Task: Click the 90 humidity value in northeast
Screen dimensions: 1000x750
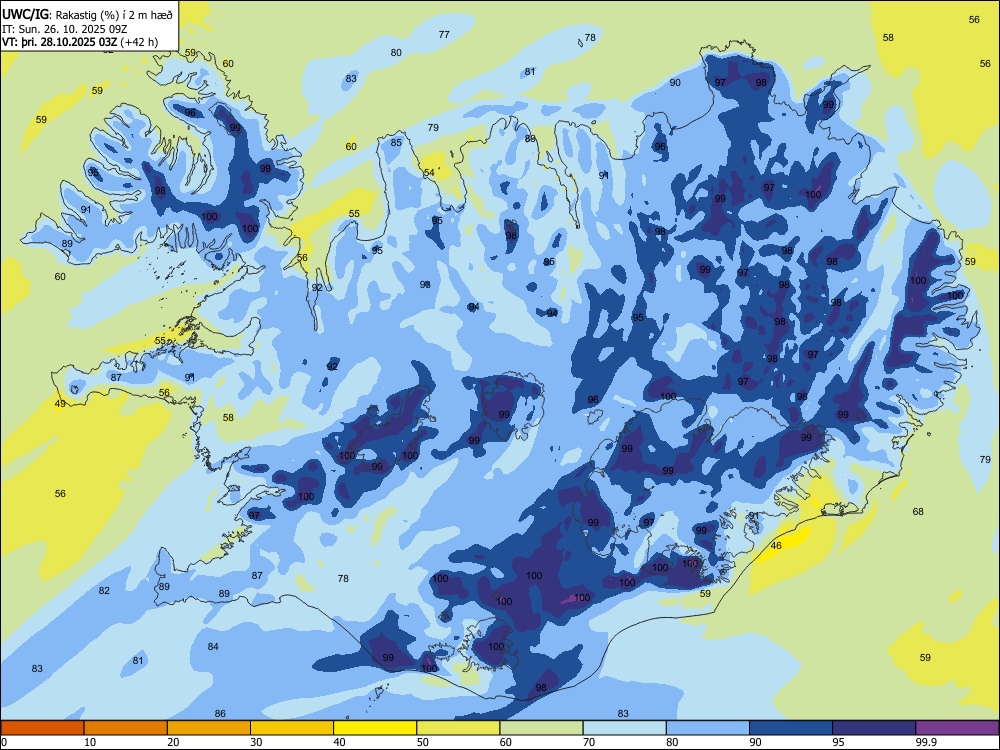Action: point(675,83)
